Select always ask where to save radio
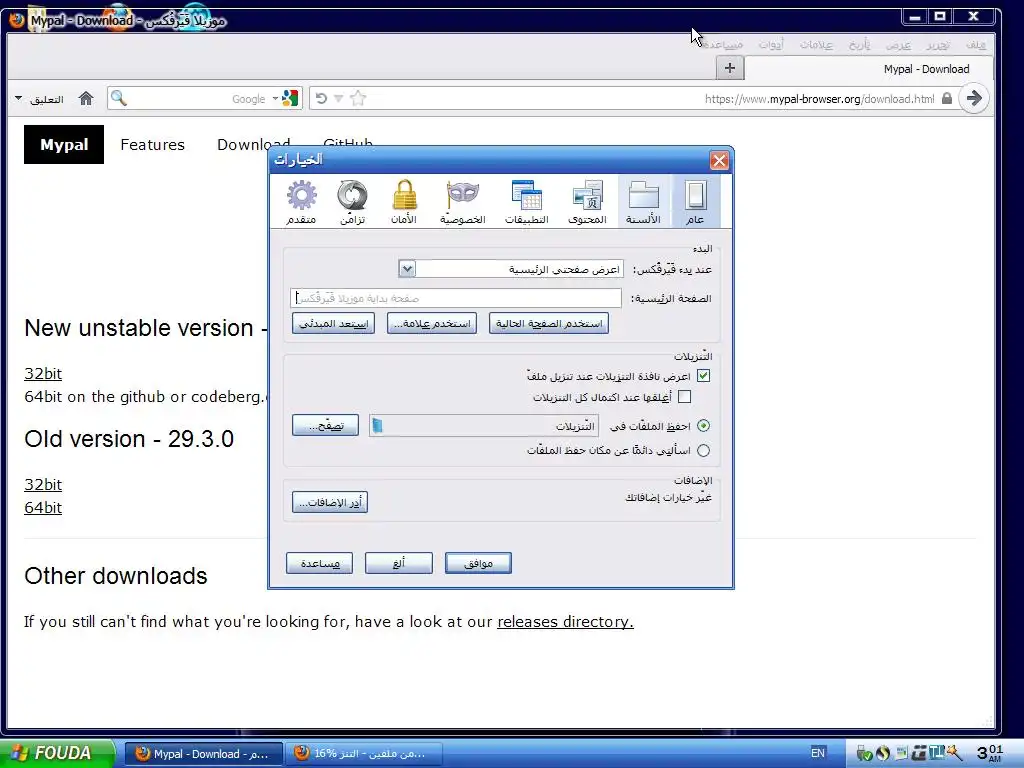Viewport: 1024px width, 768px height. click(703, 450)
